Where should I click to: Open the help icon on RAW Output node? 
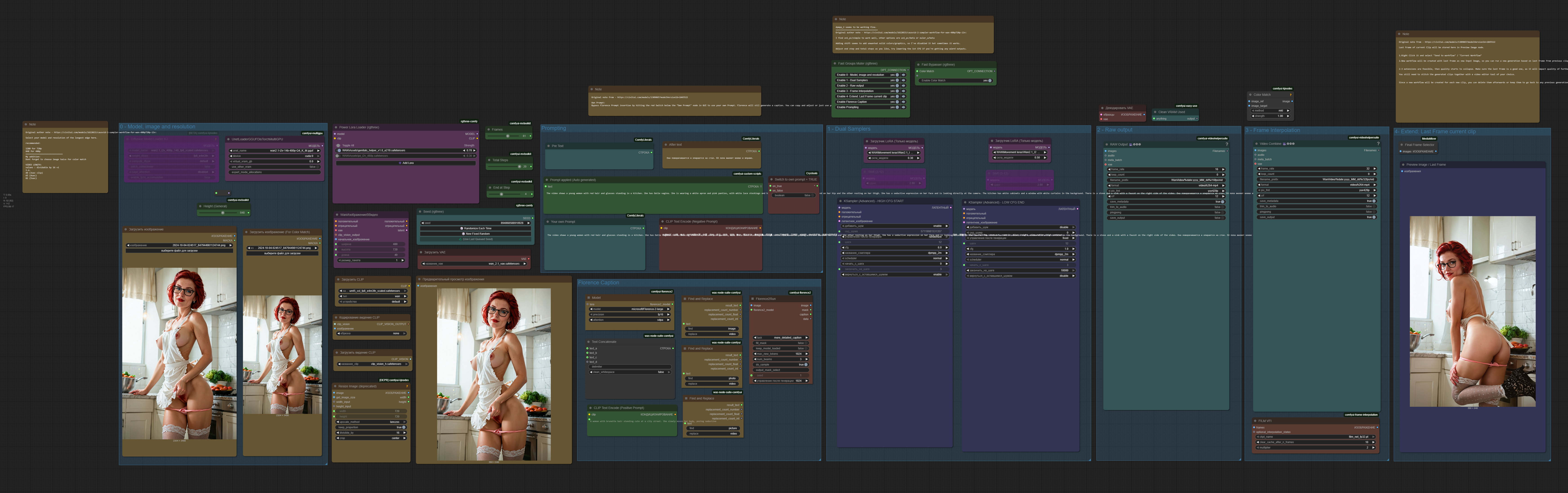coord(1227,144)
